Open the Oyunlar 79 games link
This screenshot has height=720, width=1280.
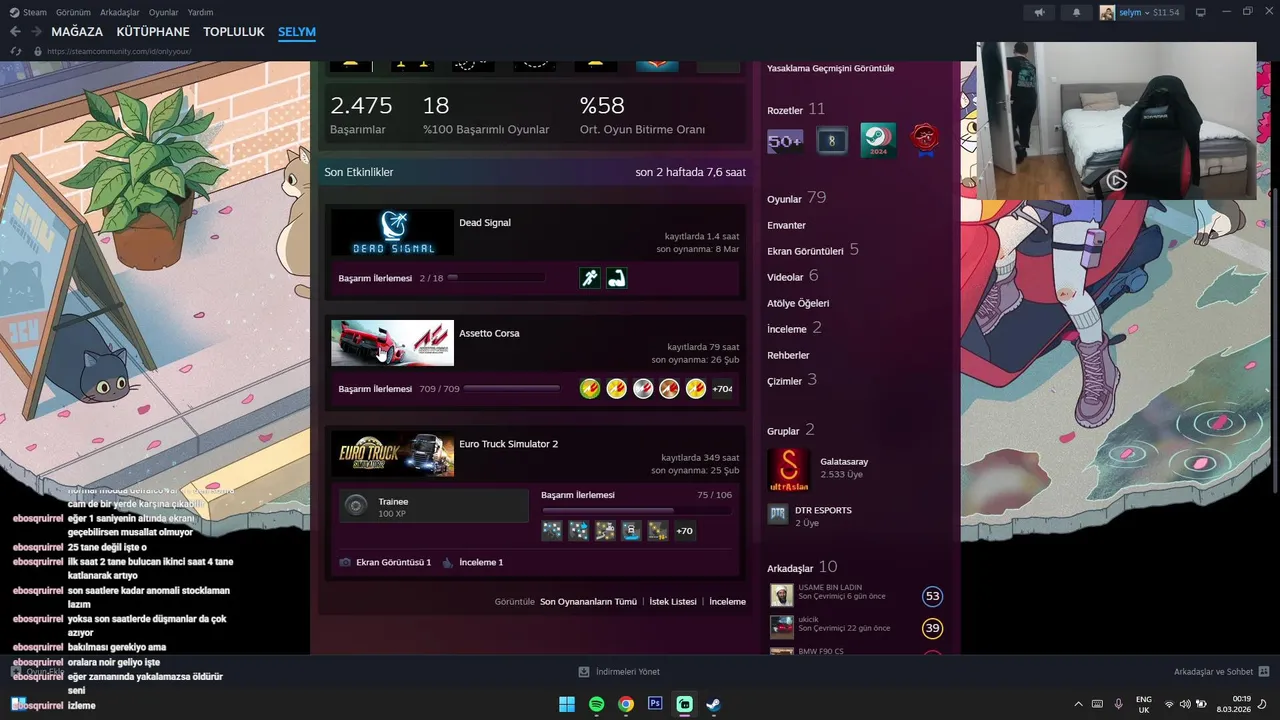coord(796,198)
